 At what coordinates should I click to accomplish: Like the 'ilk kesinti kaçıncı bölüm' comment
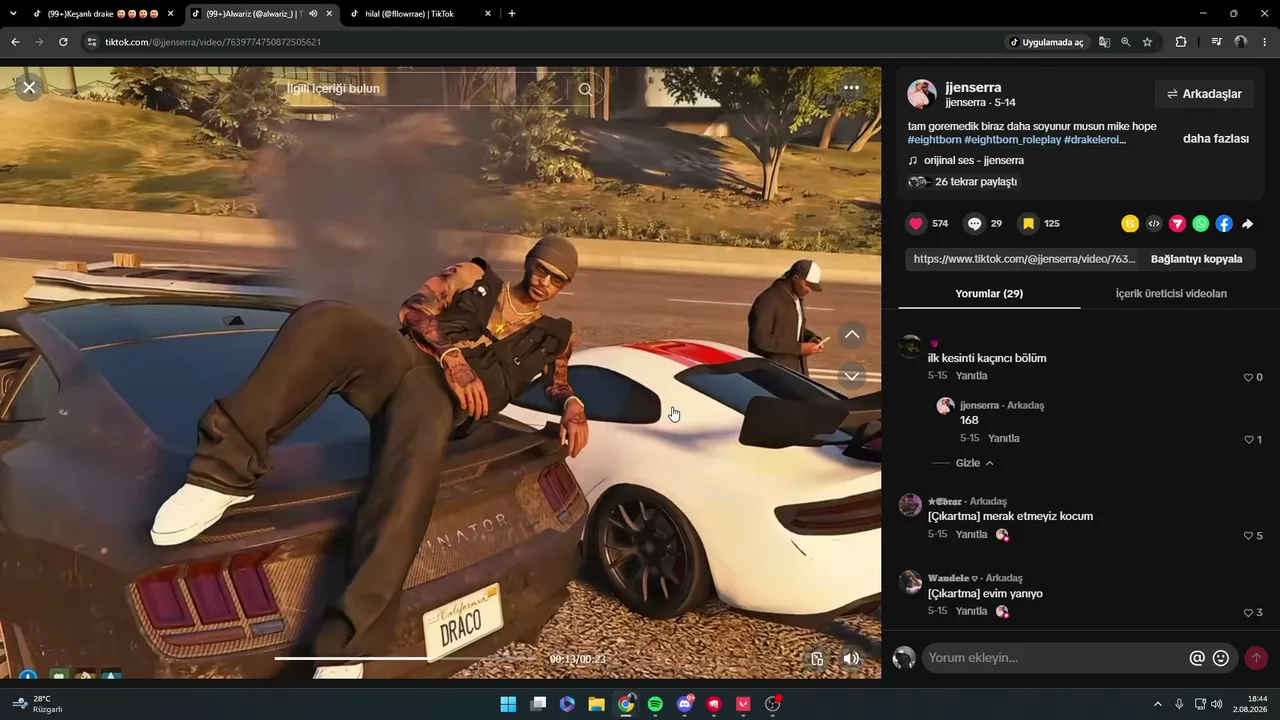tap(1248, 378)
